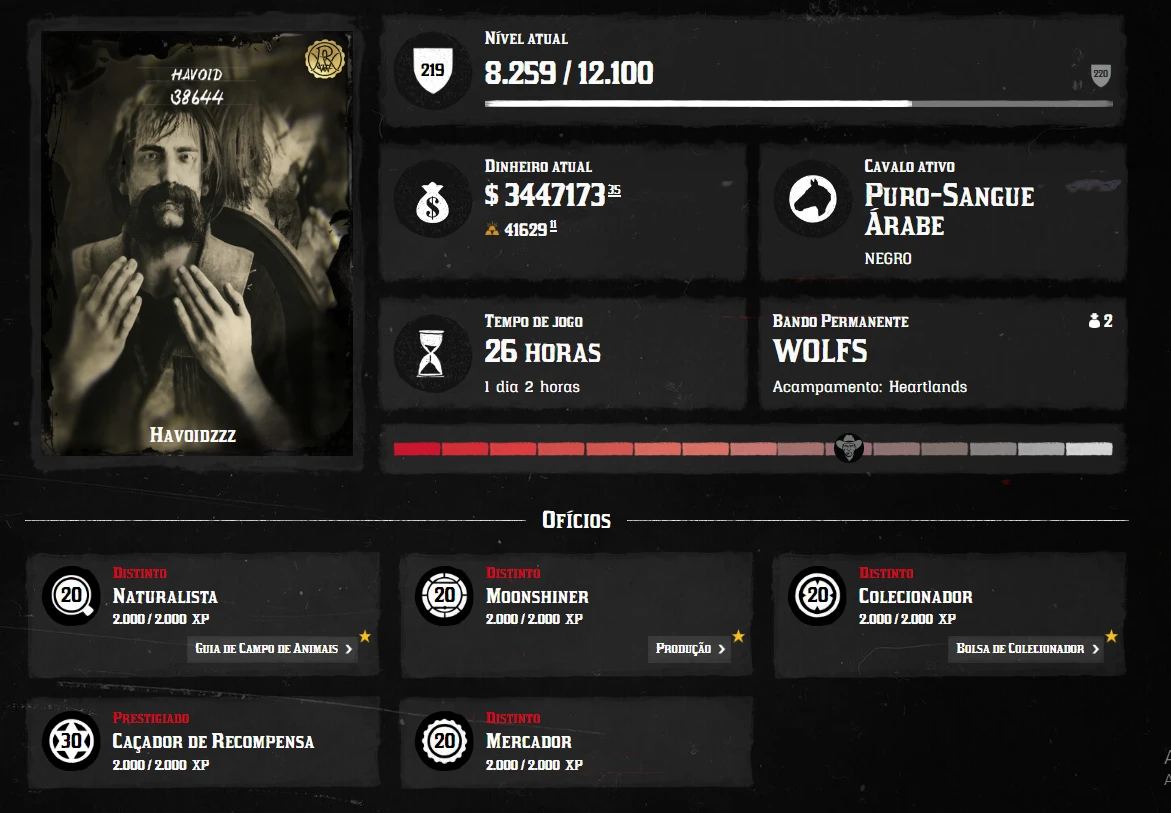Viewport: 1171px width, 813px height.
Task: Click the chevron beside Bolsa de Colecionador
Action: (x=1096, y=649)
